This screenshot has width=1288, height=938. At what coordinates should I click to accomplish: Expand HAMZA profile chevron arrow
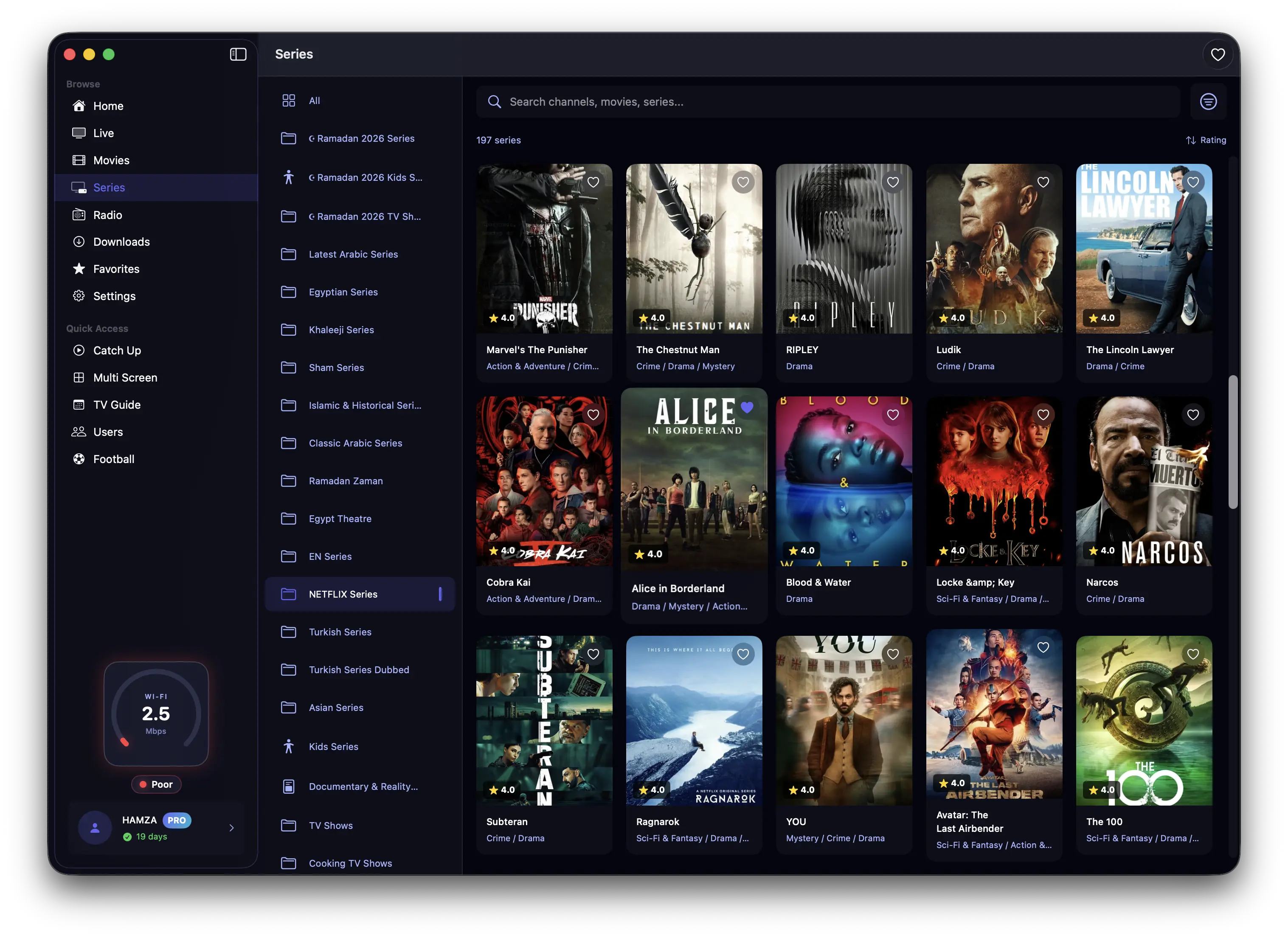click(x=231, y=828)
